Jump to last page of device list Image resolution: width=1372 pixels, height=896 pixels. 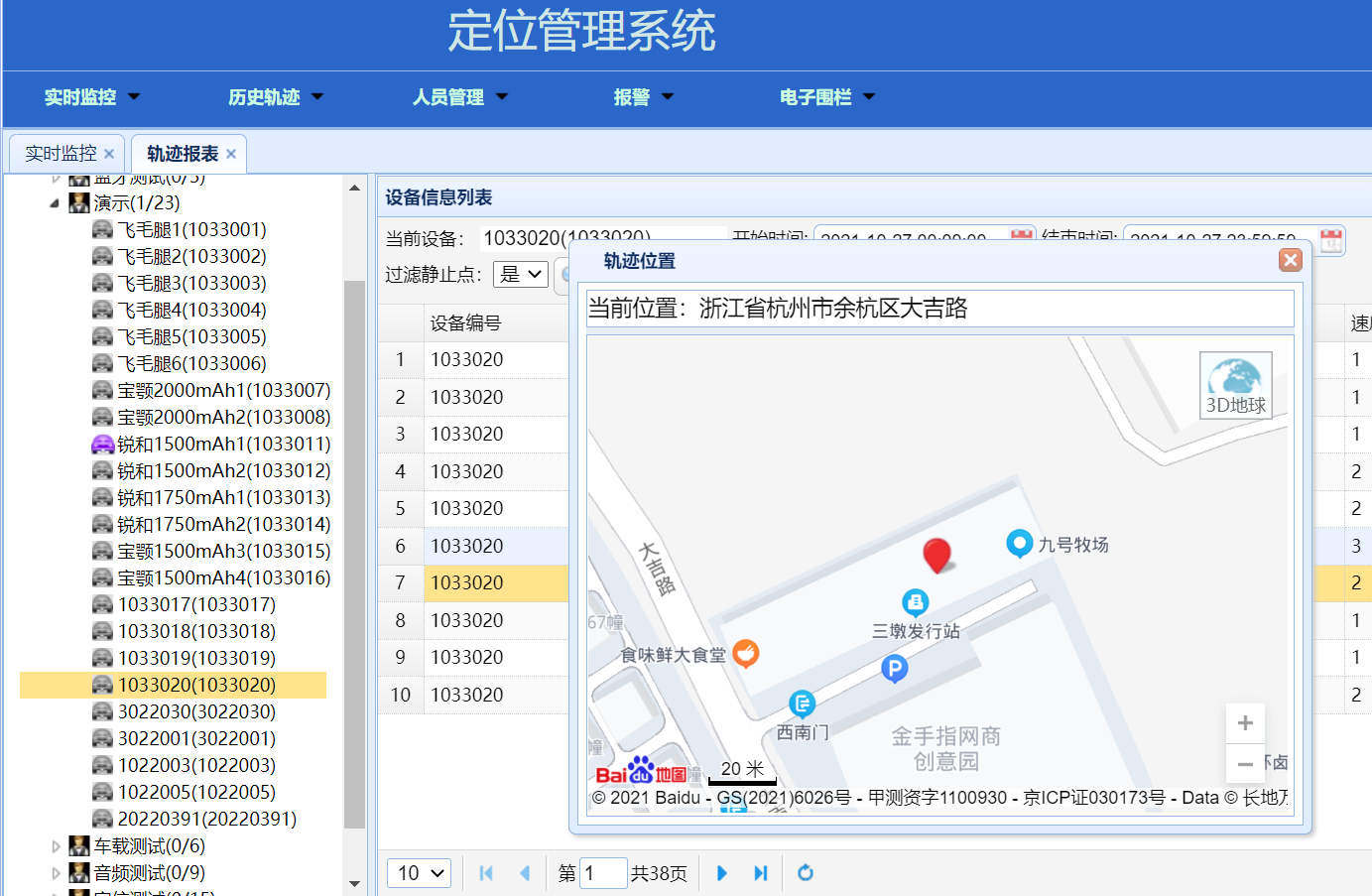(x=761, y=873)
